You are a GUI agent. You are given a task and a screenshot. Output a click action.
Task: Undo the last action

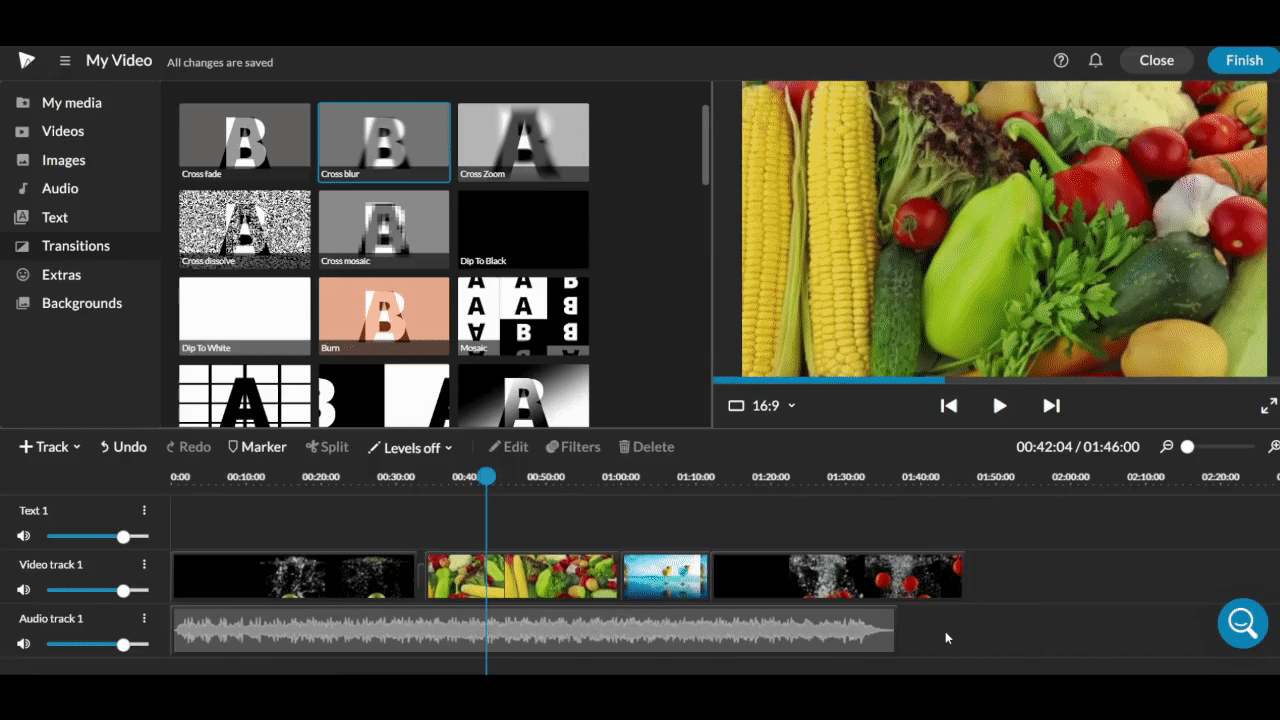[123, 447]
